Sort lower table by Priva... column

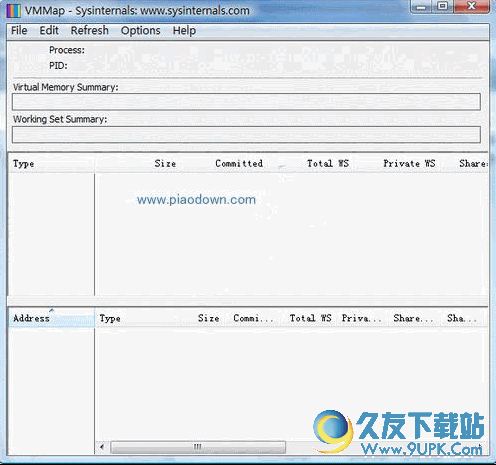362,318
